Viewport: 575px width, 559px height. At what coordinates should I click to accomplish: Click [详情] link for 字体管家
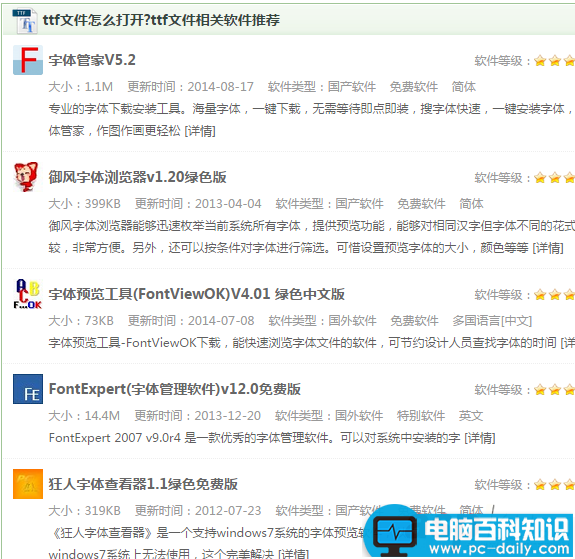pyautogui.click(x=200, y=131)
